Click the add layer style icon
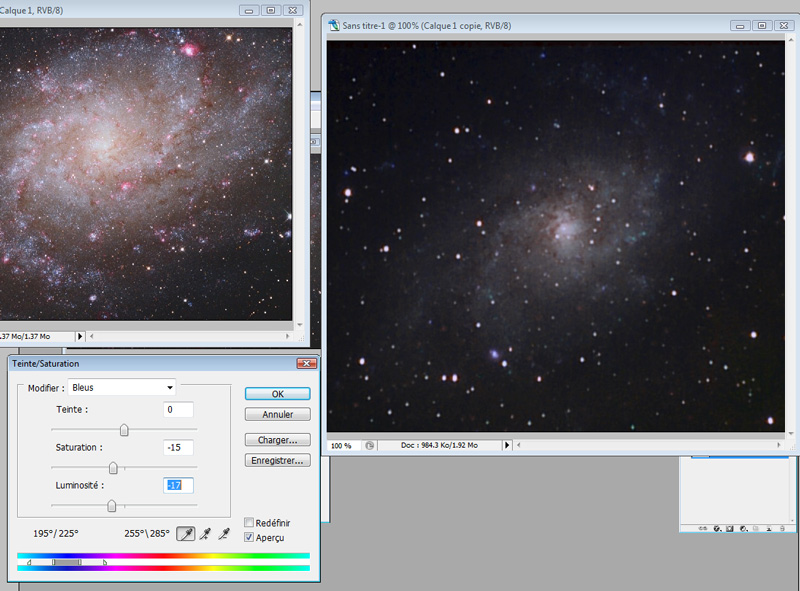This screenshot has width=800, height=591. tap(717, 528)
